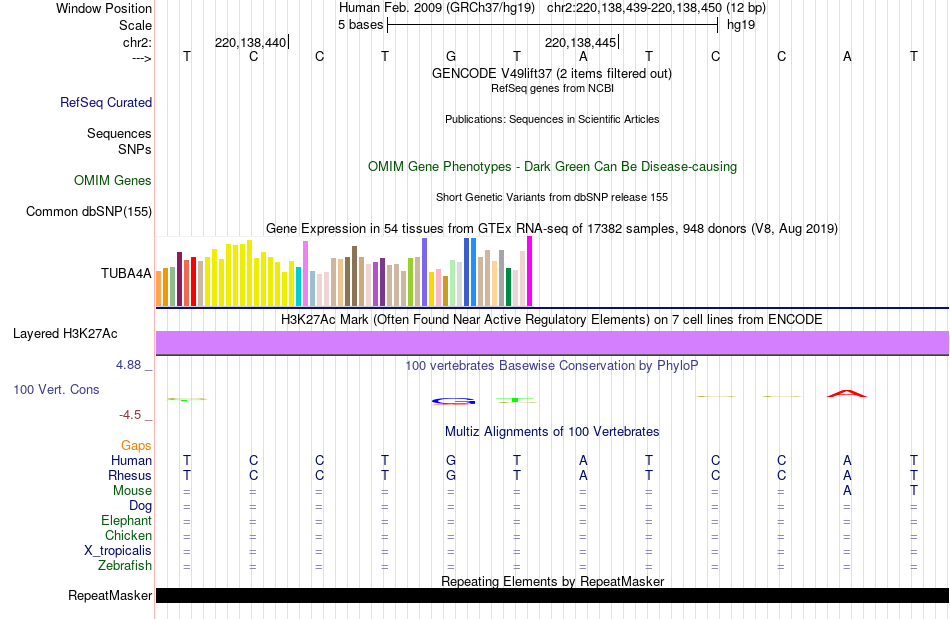This screenshot has height=619, width=950.
Task: Click the A base in the Mouse row
Action: (847, 491)
